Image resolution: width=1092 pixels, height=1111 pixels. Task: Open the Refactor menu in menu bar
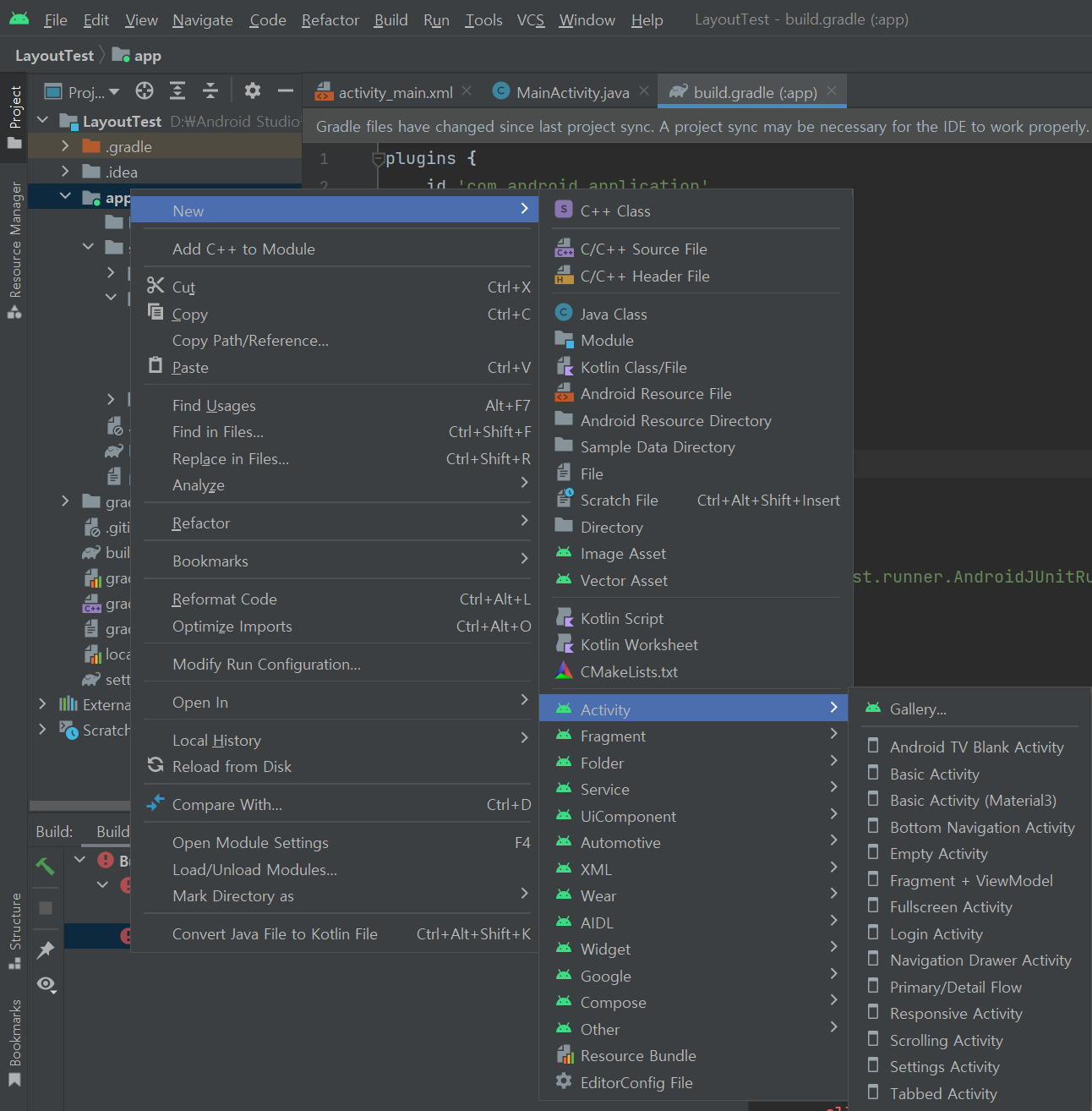[330, 19]
